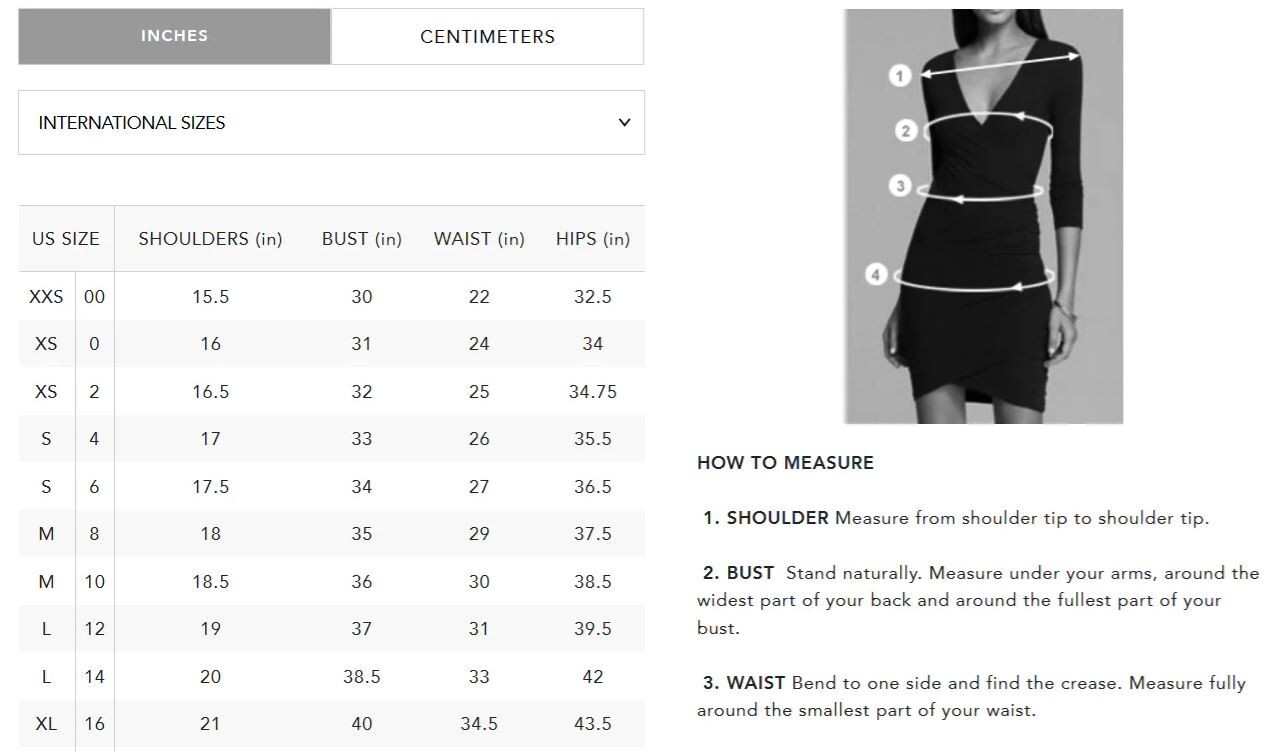Click circle marker 3 at the waist
Image resolution: width=1280 pixels, height=752 pixels.
coord(901,186)
